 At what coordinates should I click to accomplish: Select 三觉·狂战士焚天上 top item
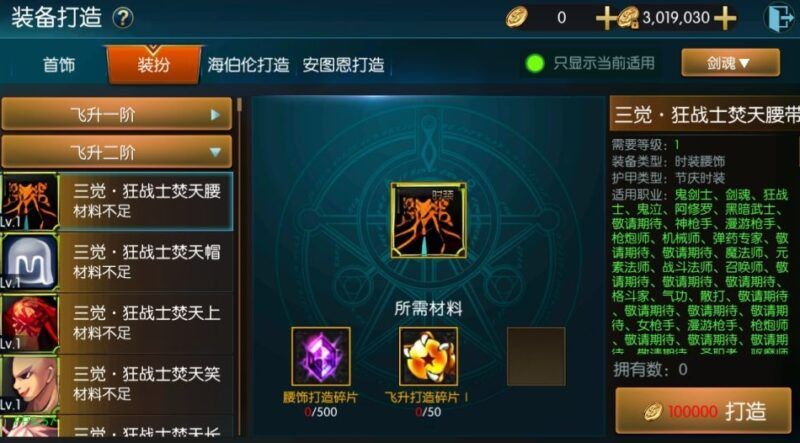click(x=117, y=323)
